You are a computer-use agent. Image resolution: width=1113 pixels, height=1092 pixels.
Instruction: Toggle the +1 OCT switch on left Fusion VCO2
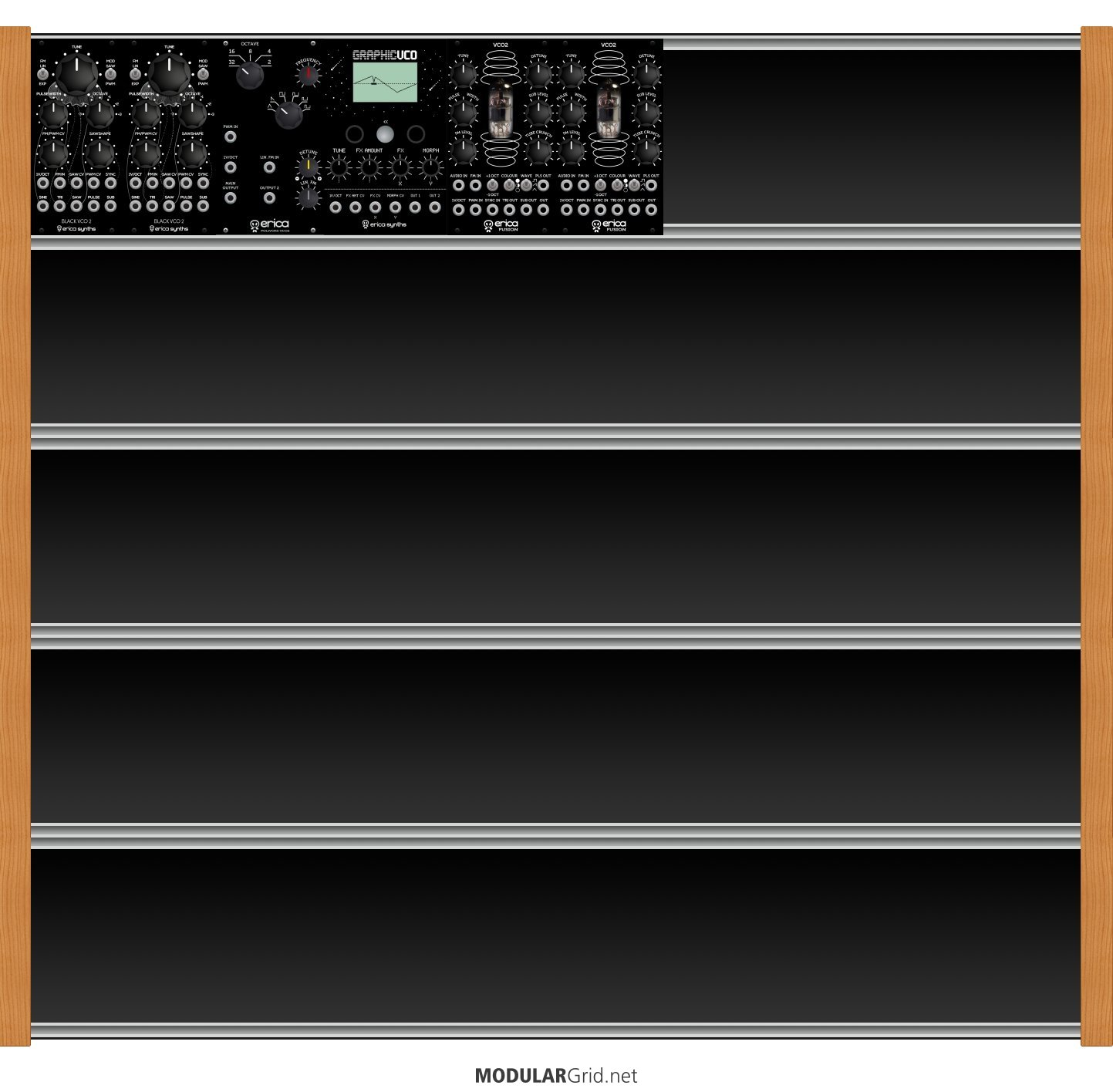click(x=492, y=186)
